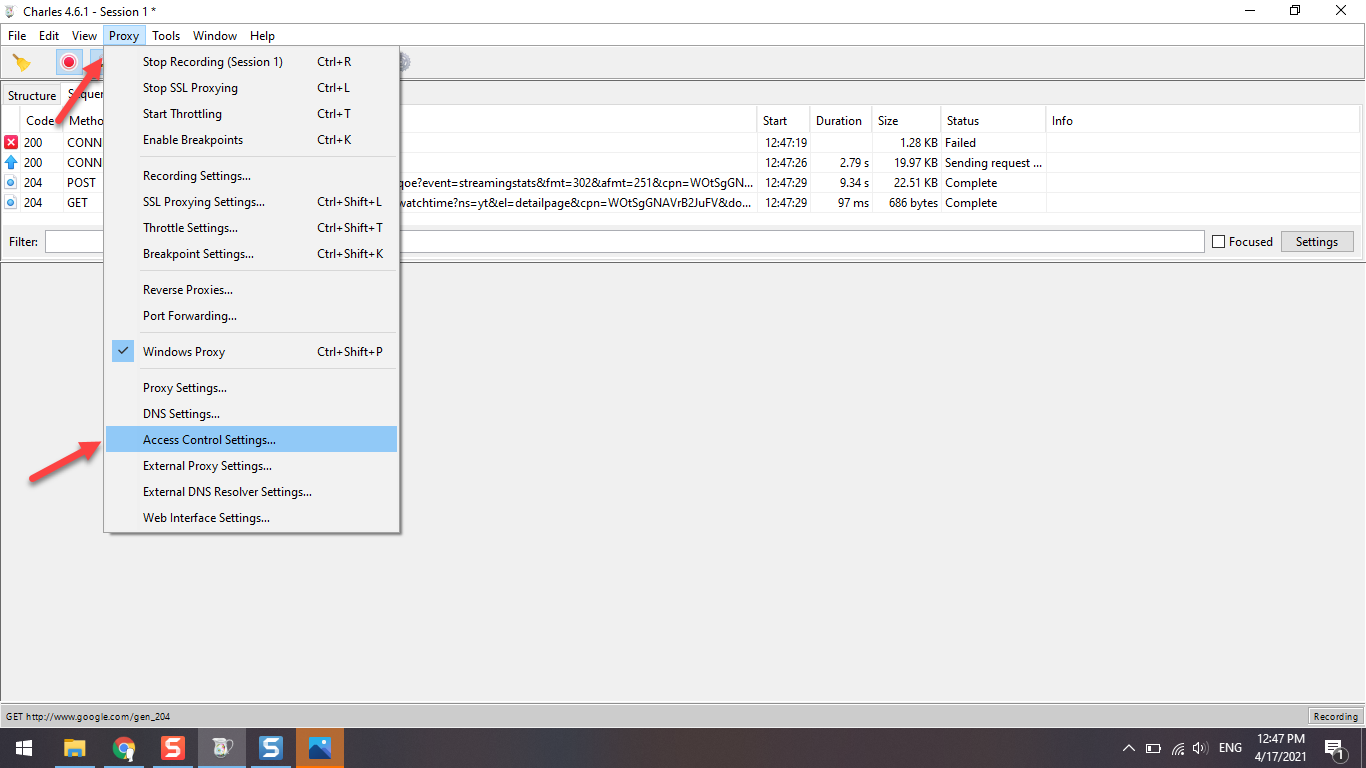This screenshot has width=1366, height=768.
Task: Open the Wi-Fi network tray icon
Action: [x=1178, y=748]
